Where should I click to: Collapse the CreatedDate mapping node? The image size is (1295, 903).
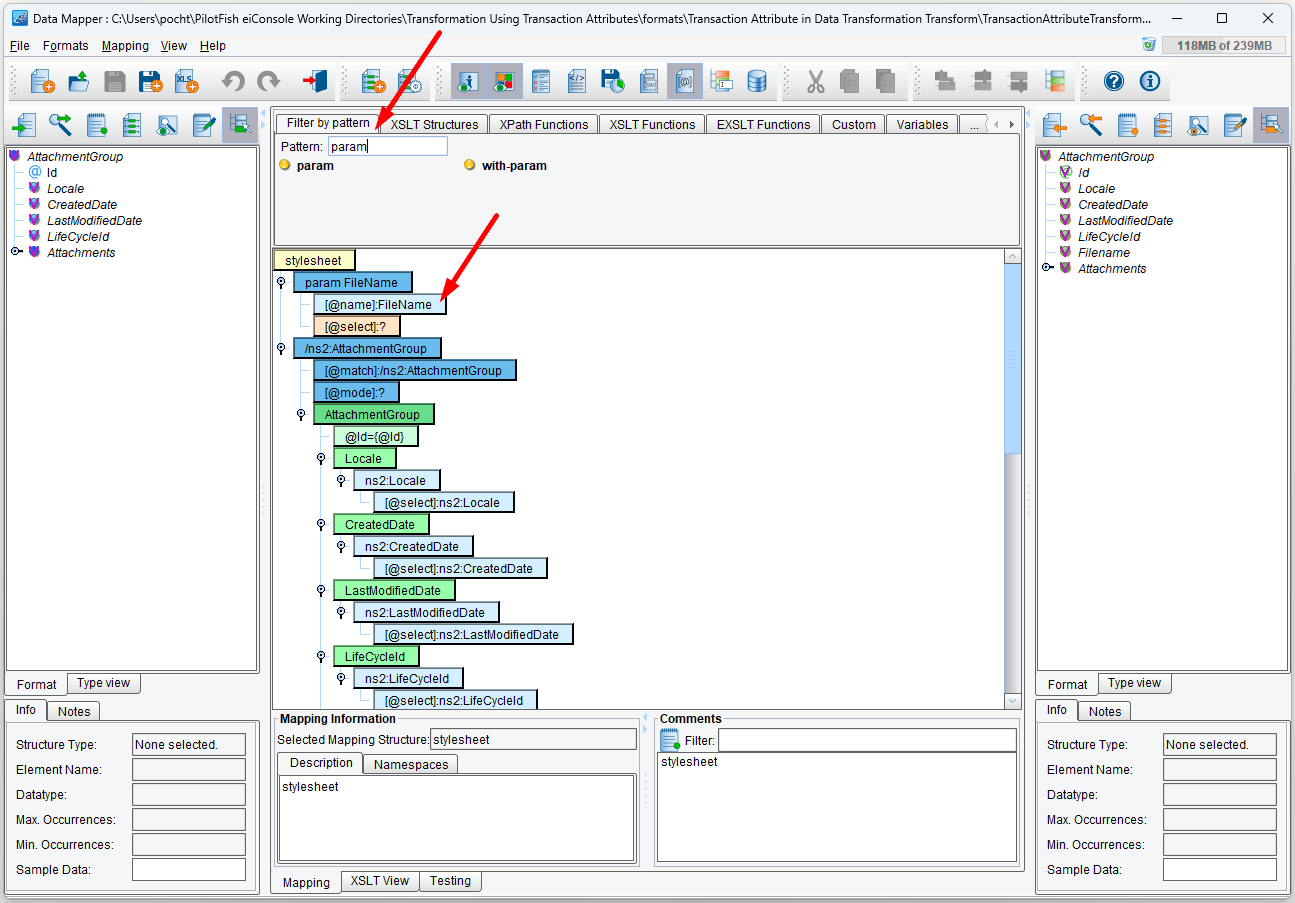tap(321, 525)
